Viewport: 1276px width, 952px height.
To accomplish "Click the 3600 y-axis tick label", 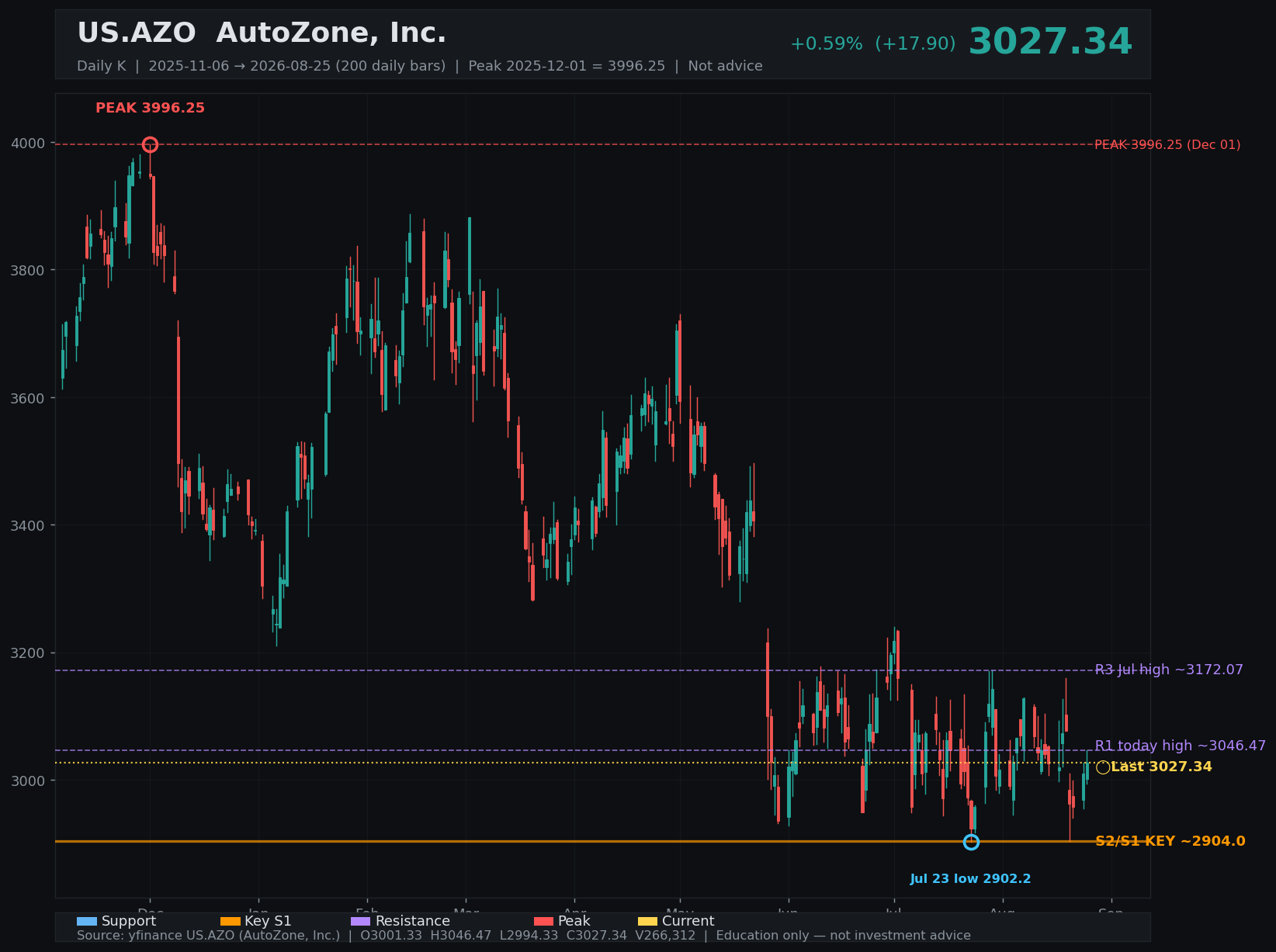I will coord(29,398).
